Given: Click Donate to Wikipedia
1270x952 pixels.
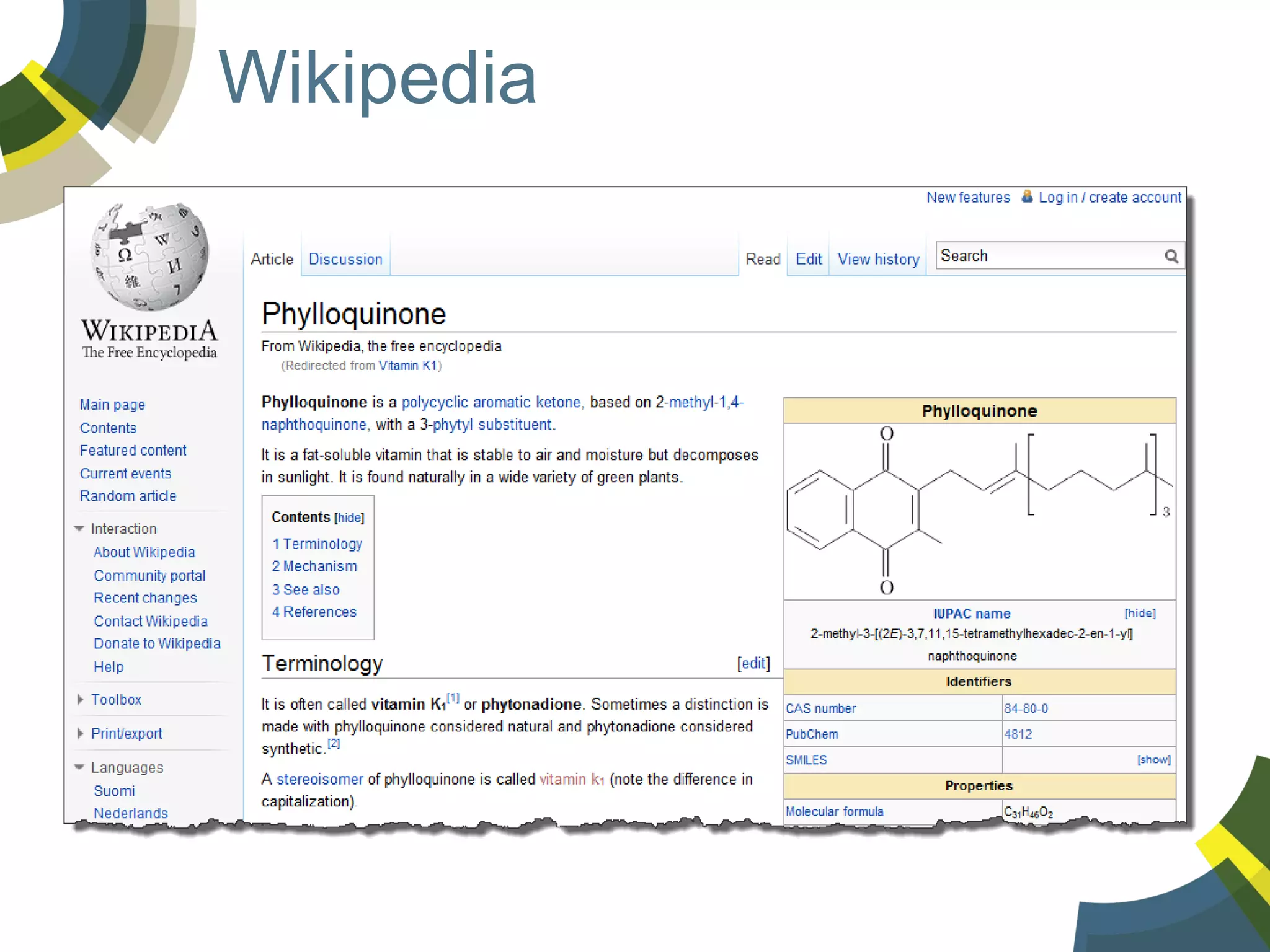Looking at the screenshot, I should click(157, 643).
